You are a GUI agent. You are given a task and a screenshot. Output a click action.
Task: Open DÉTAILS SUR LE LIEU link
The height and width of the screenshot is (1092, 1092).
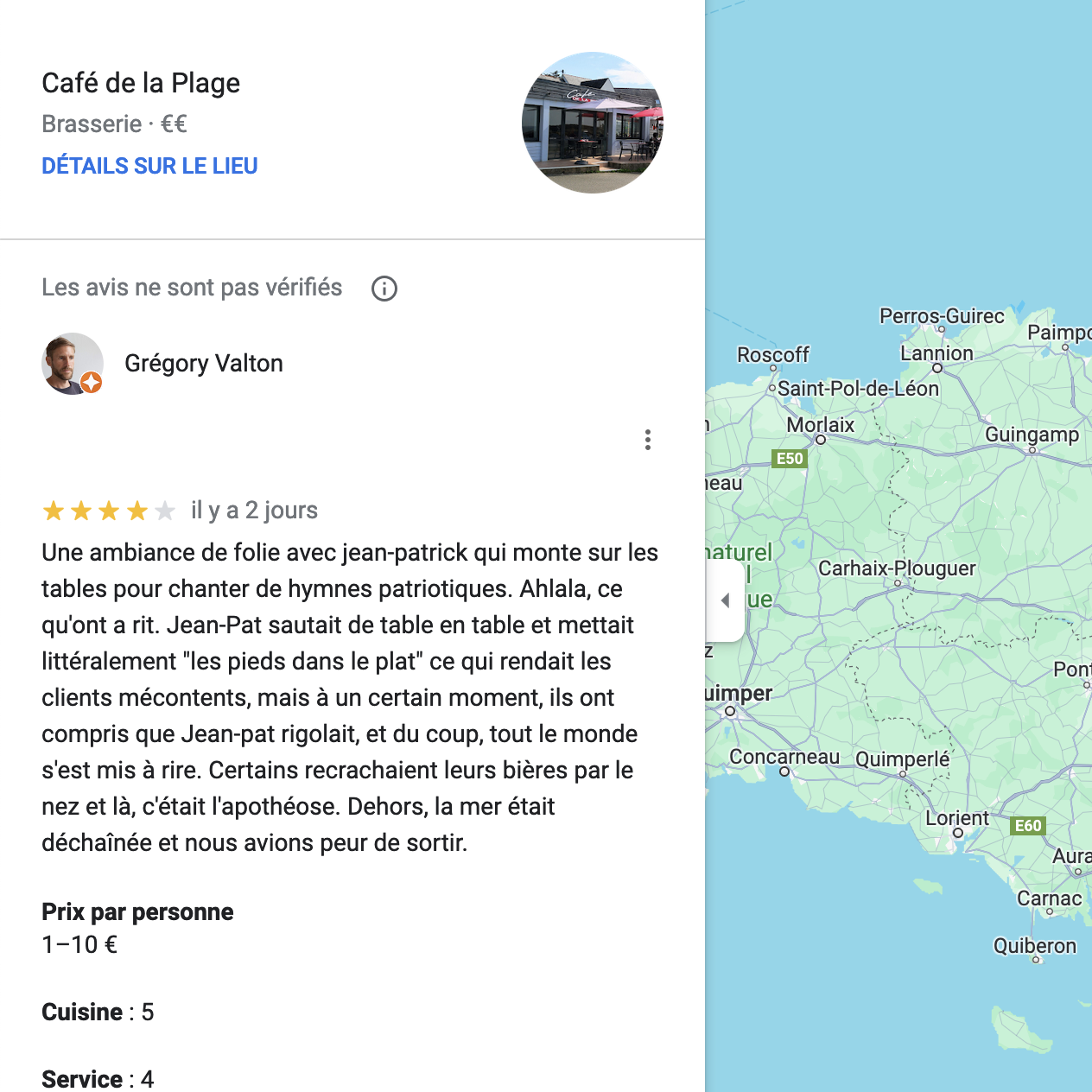(x=149, y=166)
